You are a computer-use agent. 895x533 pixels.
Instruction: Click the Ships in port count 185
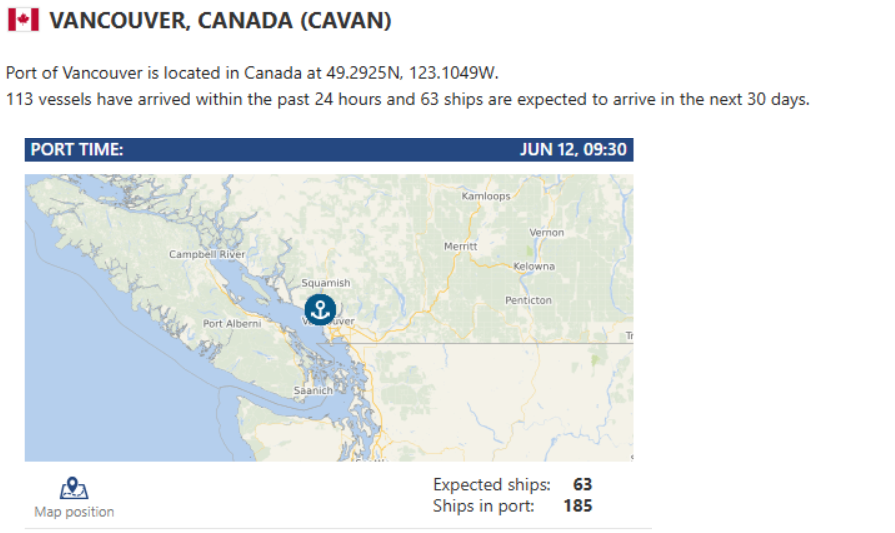pyautogui.click(x=578, y=506)
